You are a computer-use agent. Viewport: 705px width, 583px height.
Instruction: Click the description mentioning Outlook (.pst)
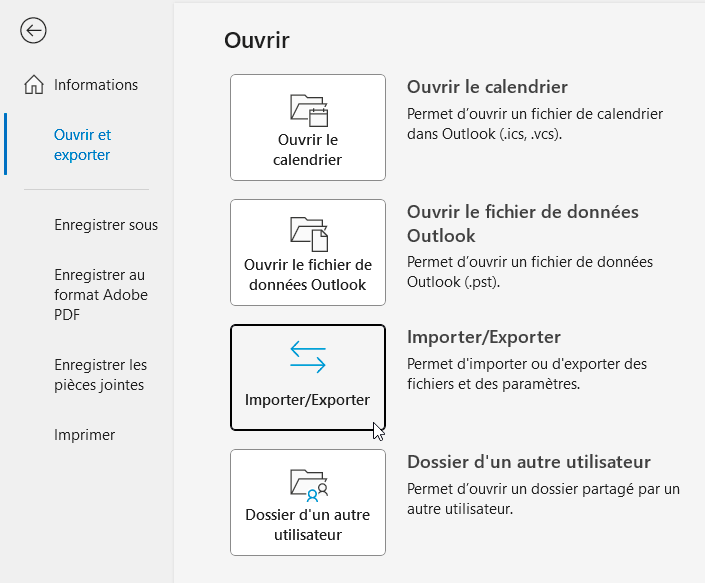pos(530,272)
